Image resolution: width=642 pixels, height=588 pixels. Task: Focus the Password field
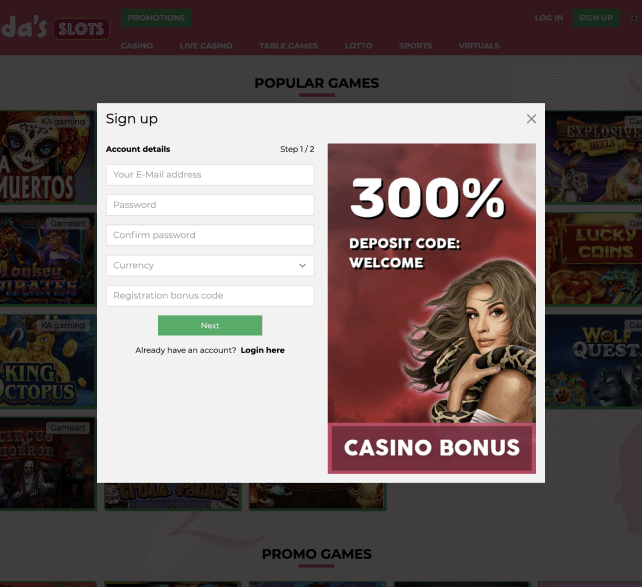tap(210, 205)
